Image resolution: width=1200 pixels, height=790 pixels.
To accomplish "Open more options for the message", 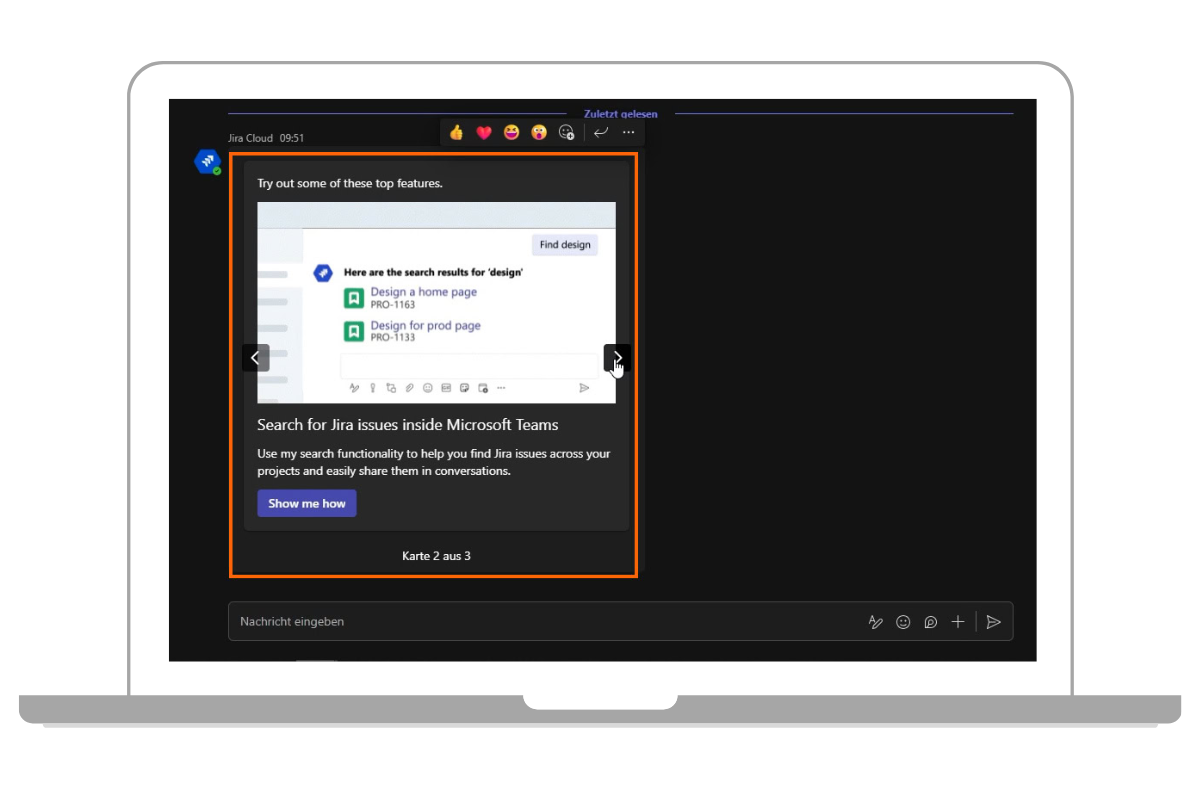I will pyautogui.click(x=628, y=132).
